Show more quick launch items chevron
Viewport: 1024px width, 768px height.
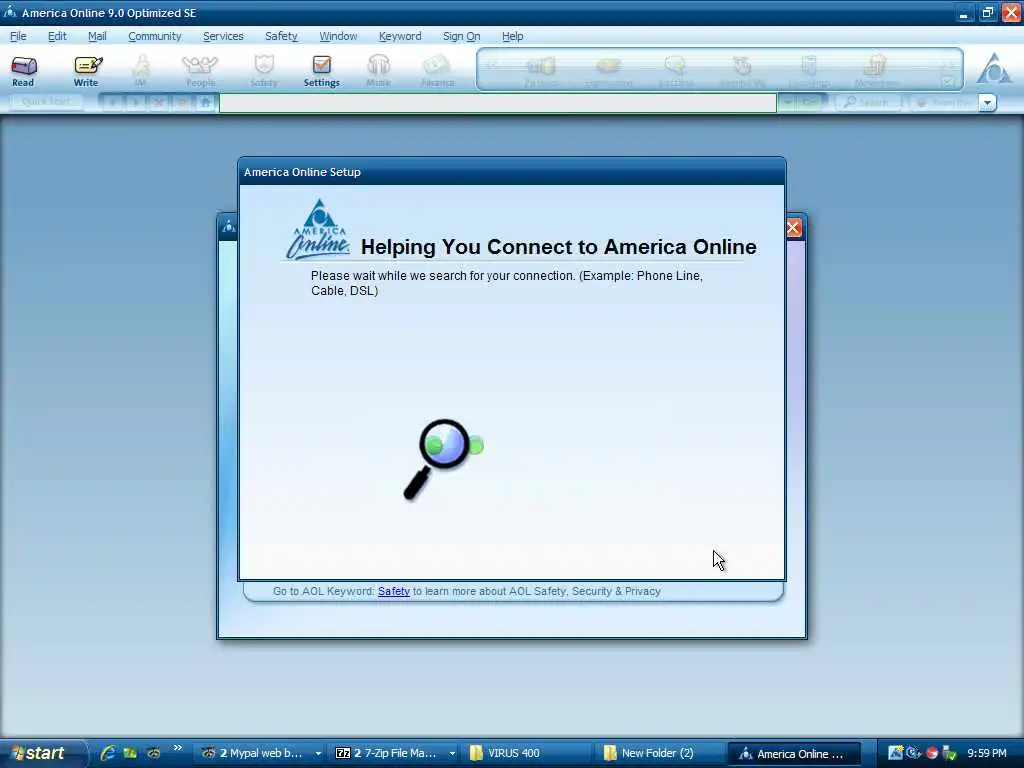click(x=177, y=748)
